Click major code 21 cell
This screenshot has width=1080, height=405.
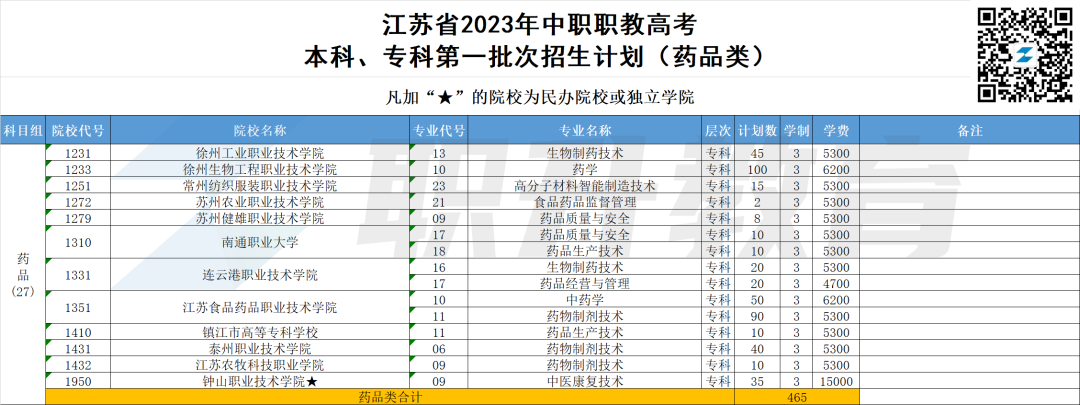tap(437, 202)
